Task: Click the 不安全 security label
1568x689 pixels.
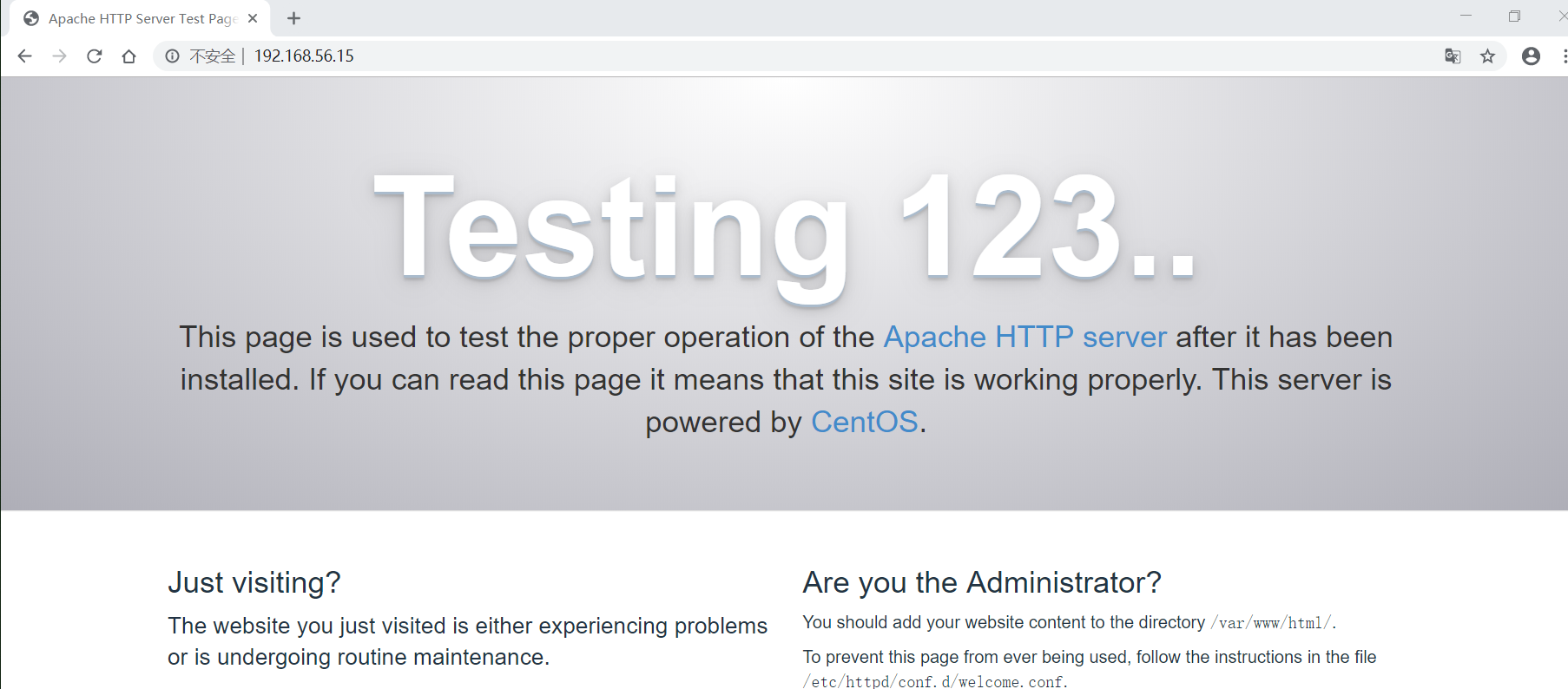Action: (213, 56)
